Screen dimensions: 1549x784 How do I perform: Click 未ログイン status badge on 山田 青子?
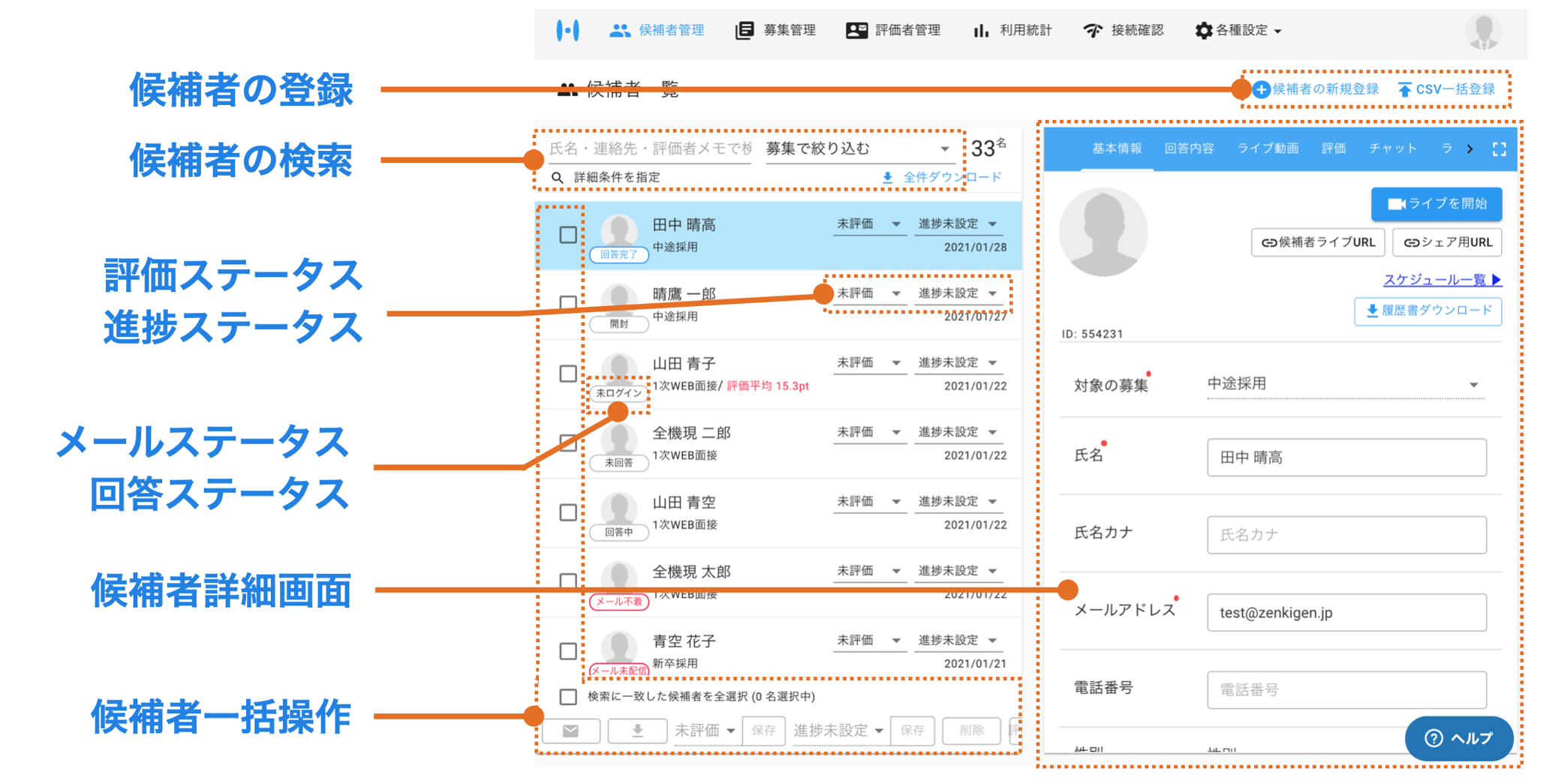(619, 393)
